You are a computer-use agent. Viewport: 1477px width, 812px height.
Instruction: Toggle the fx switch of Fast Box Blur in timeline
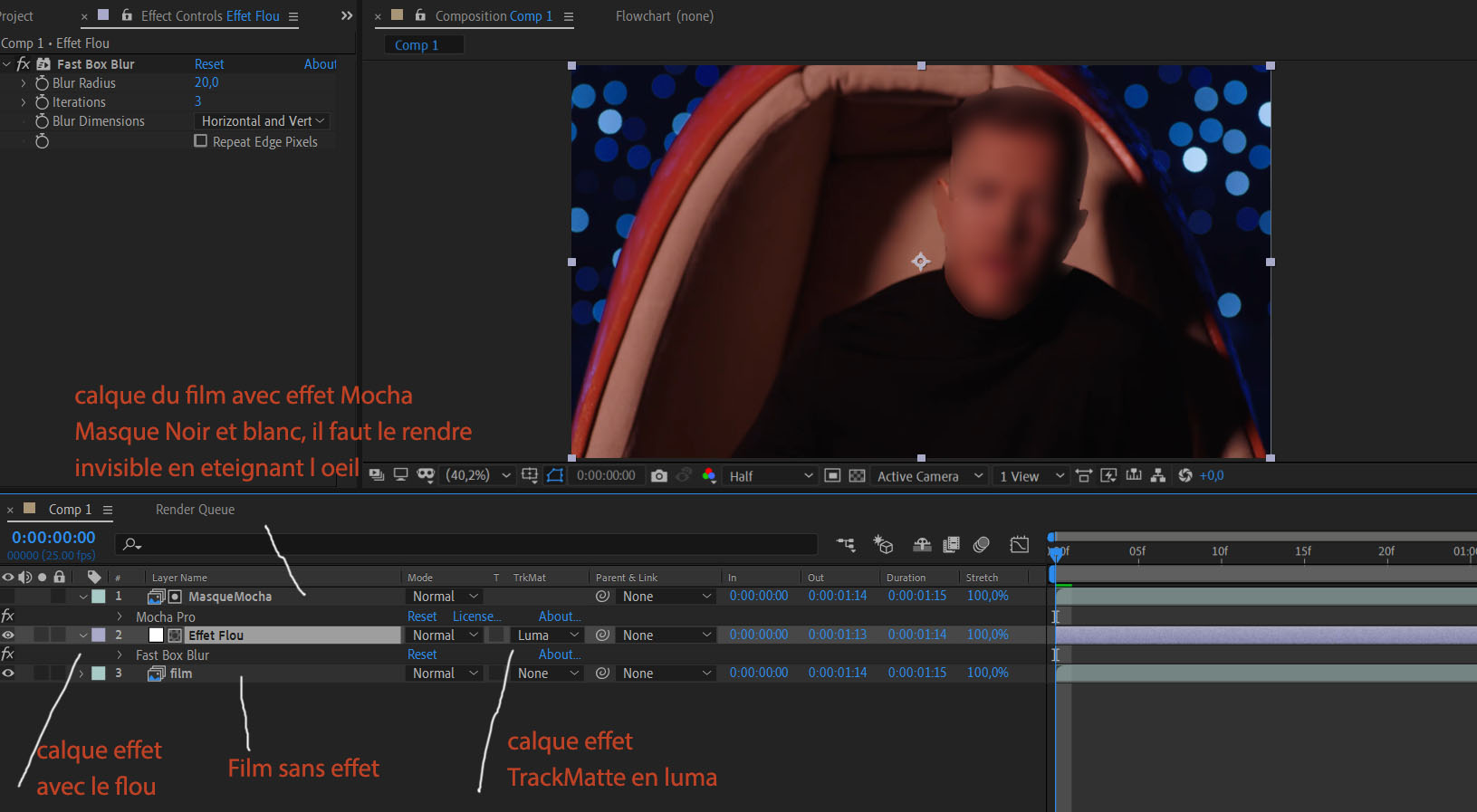pyautogui.click(x=8, y=654)
